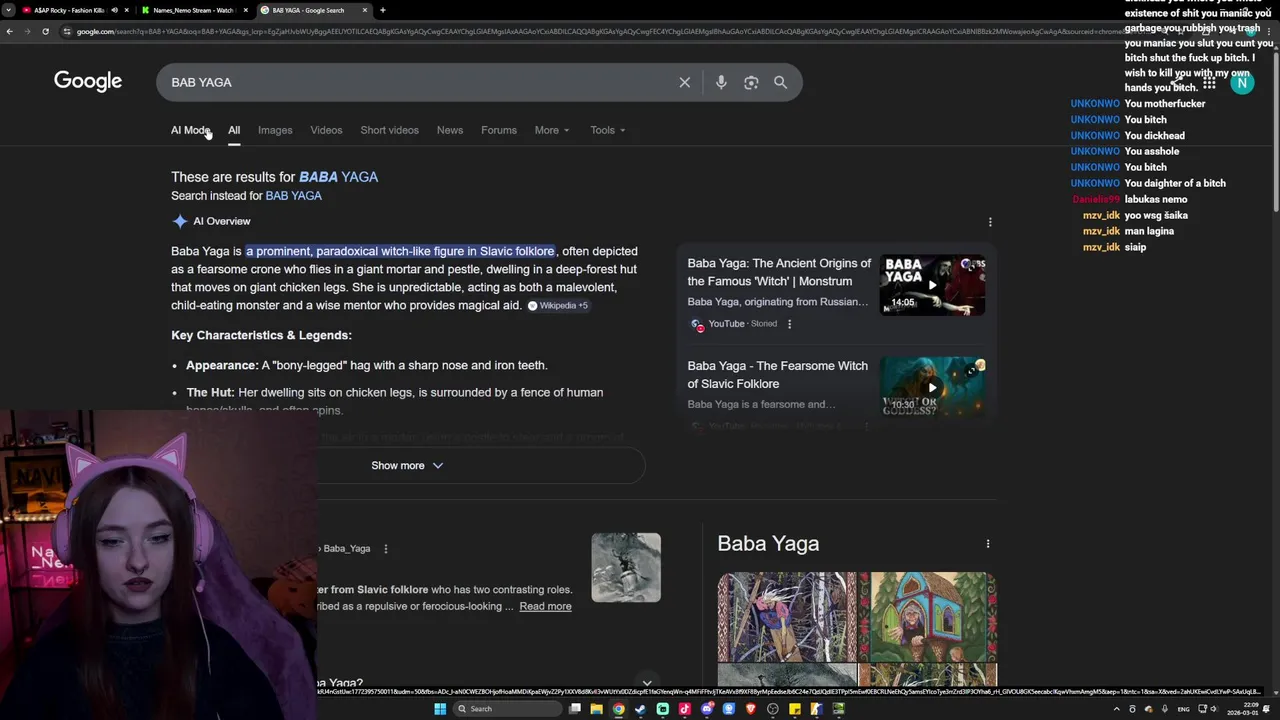
Task: Open the Google apps grid
Action: (1209, 83)
